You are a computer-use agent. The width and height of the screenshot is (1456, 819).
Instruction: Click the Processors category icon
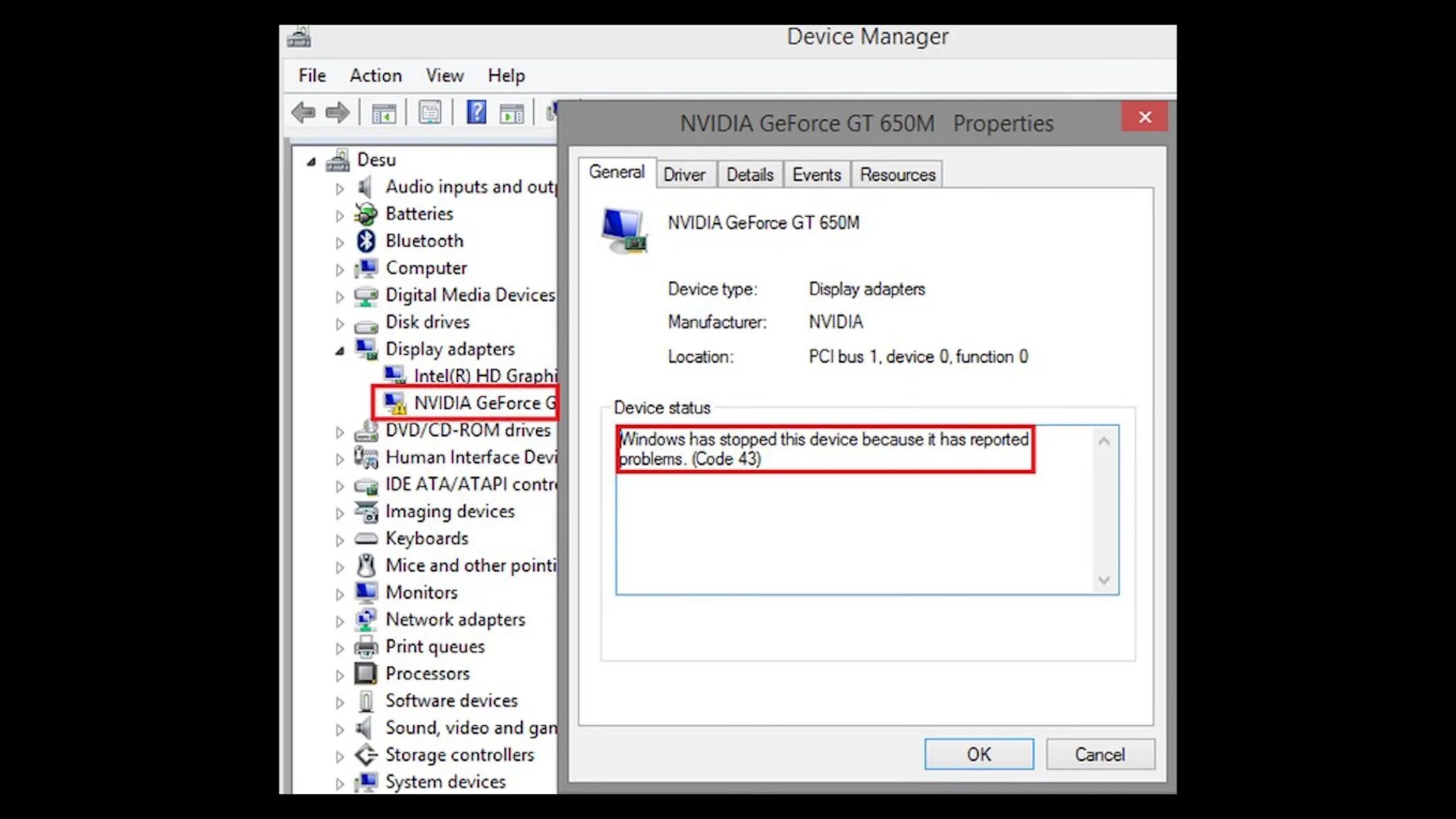coord(366,673)
